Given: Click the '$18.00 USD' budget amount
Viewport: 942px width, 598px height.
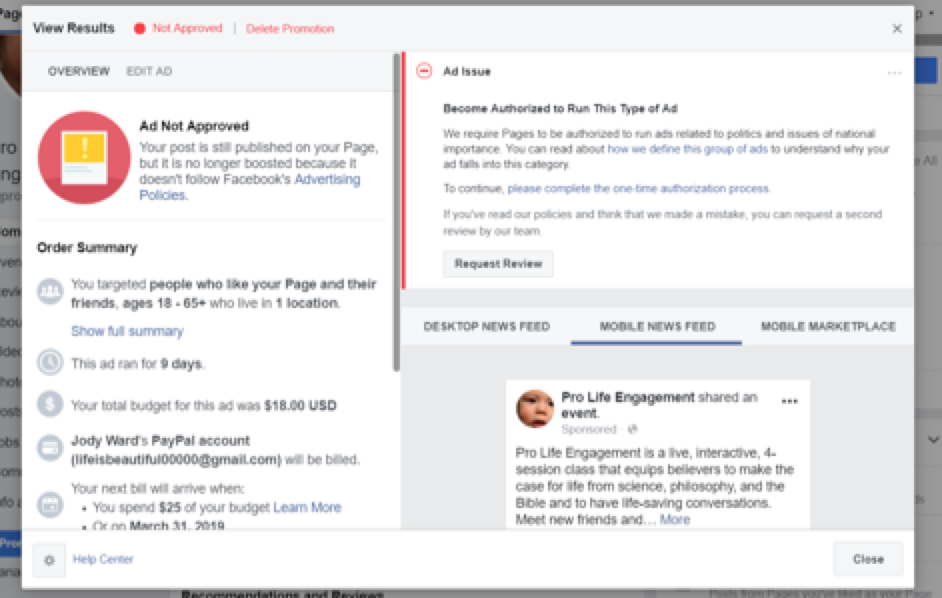Looking at the screenshot, I should point(300,406).
